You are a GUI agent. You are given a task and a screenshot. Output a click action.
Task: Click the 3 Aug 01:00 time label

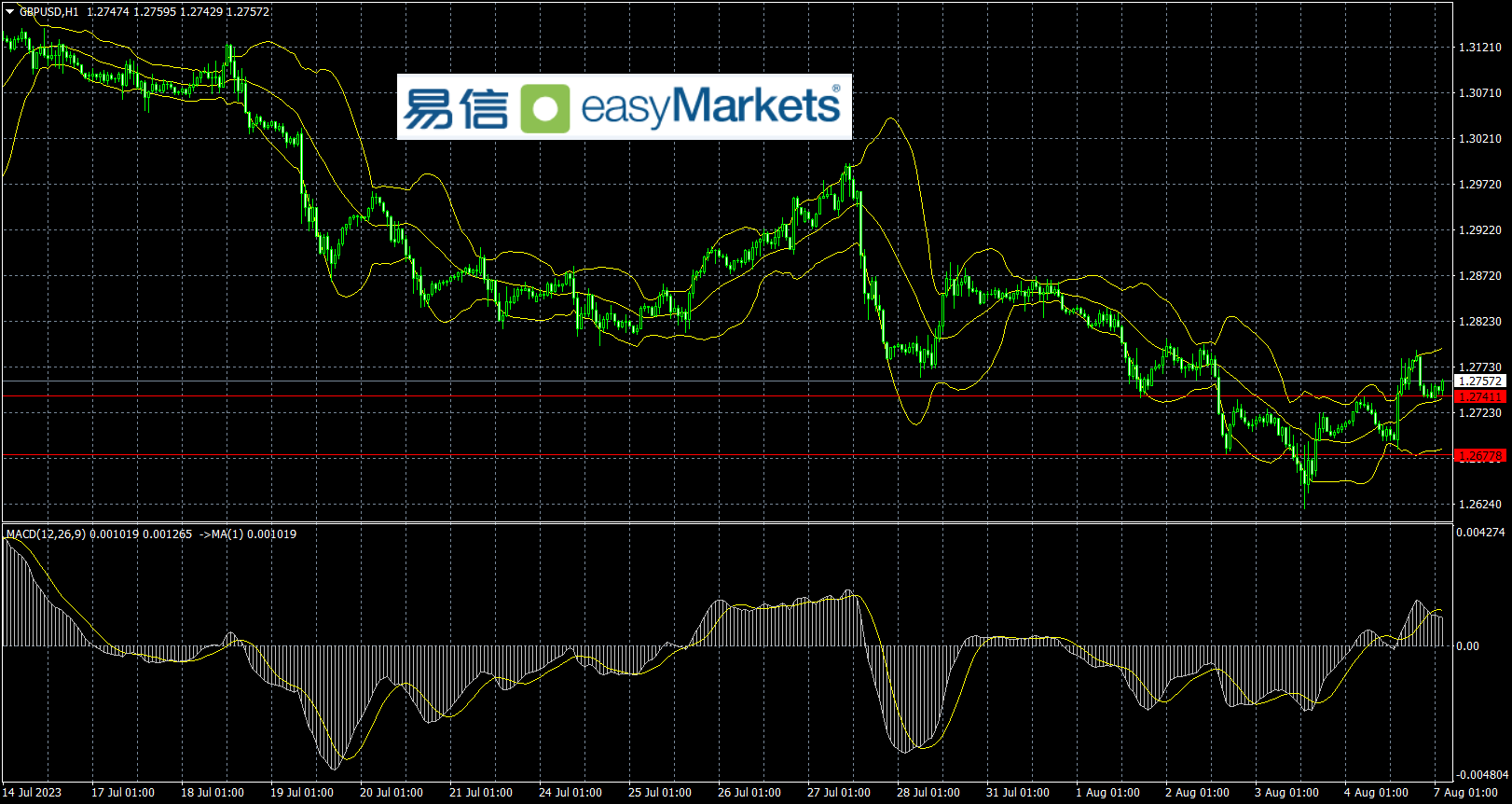coord(1286,793)
